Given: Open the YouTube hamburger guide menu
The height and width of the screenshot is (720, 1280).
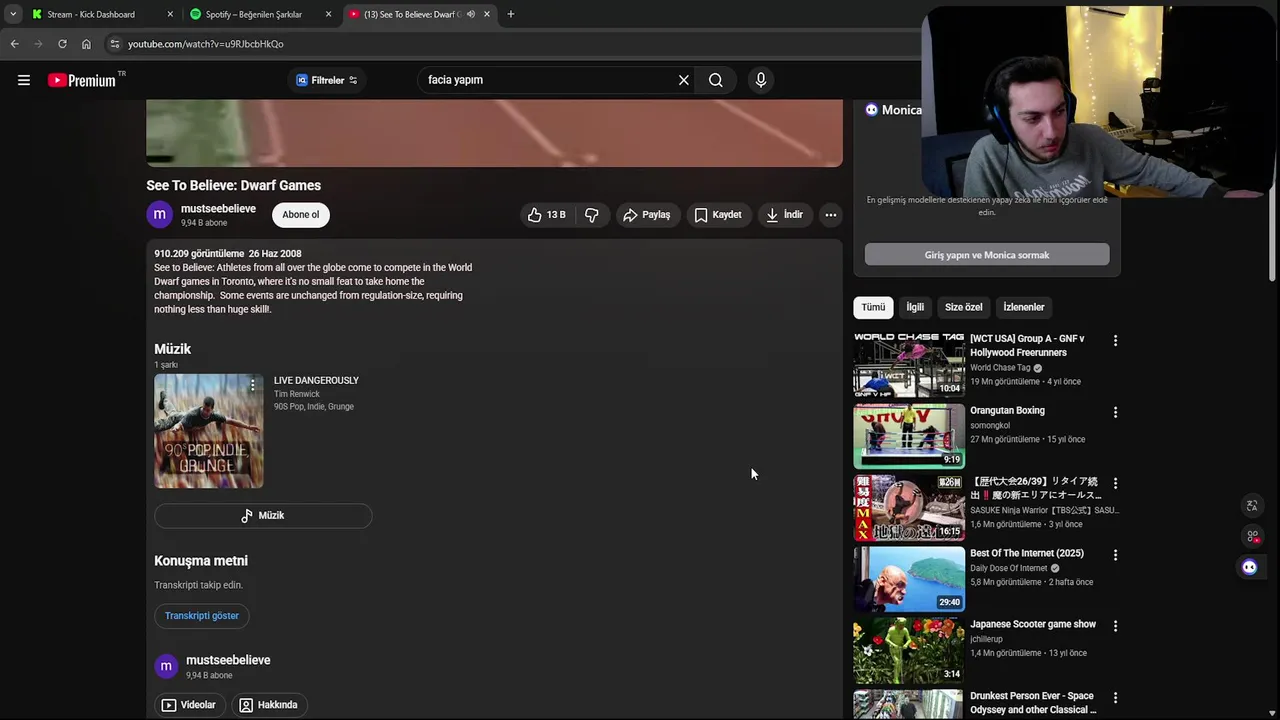Looking at the screenshot, I should coord(24,80).
